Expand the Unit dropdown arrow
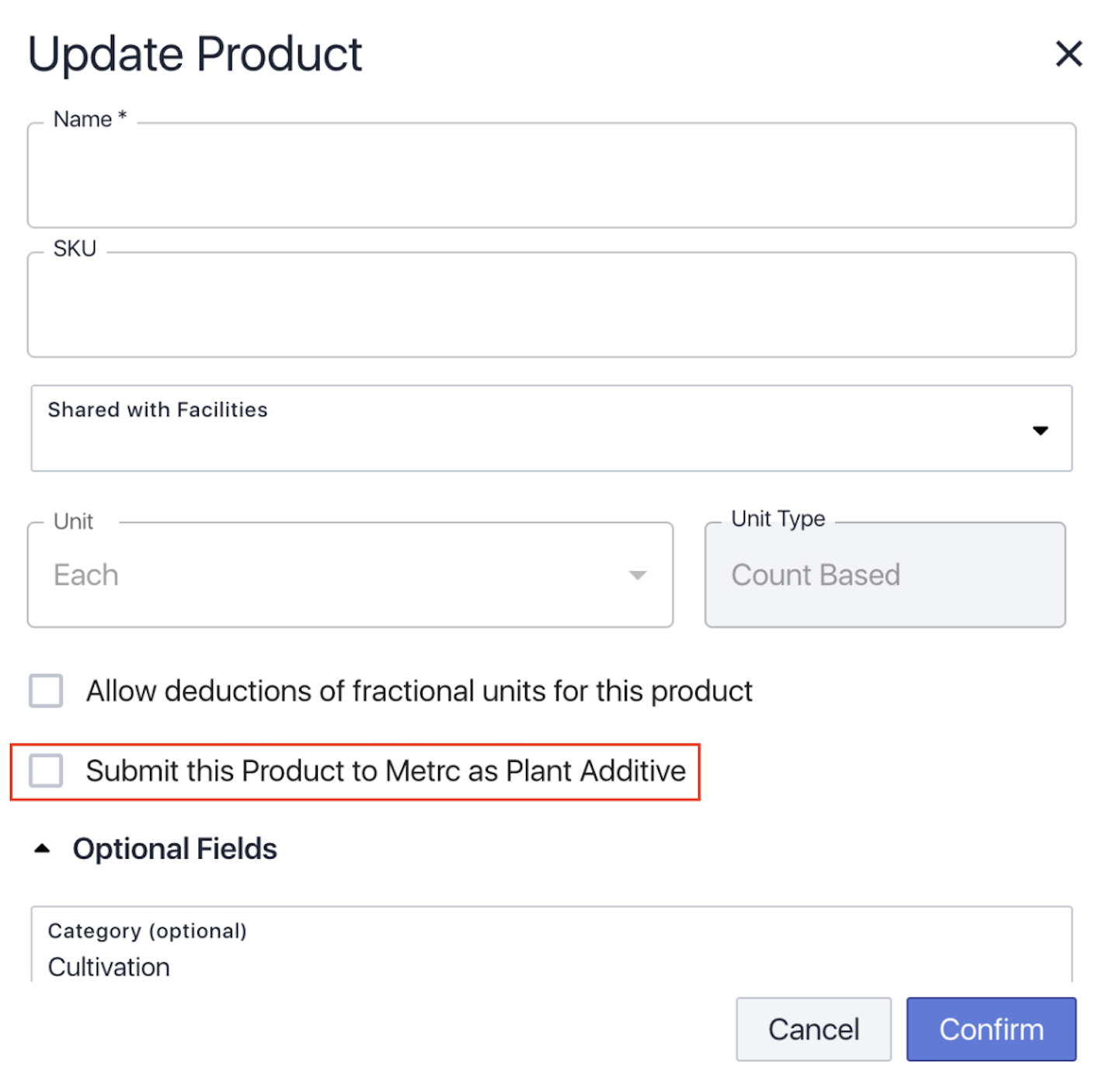Image resolution: width=1100 pixels, height=1092 pixels. click(637, 576)
